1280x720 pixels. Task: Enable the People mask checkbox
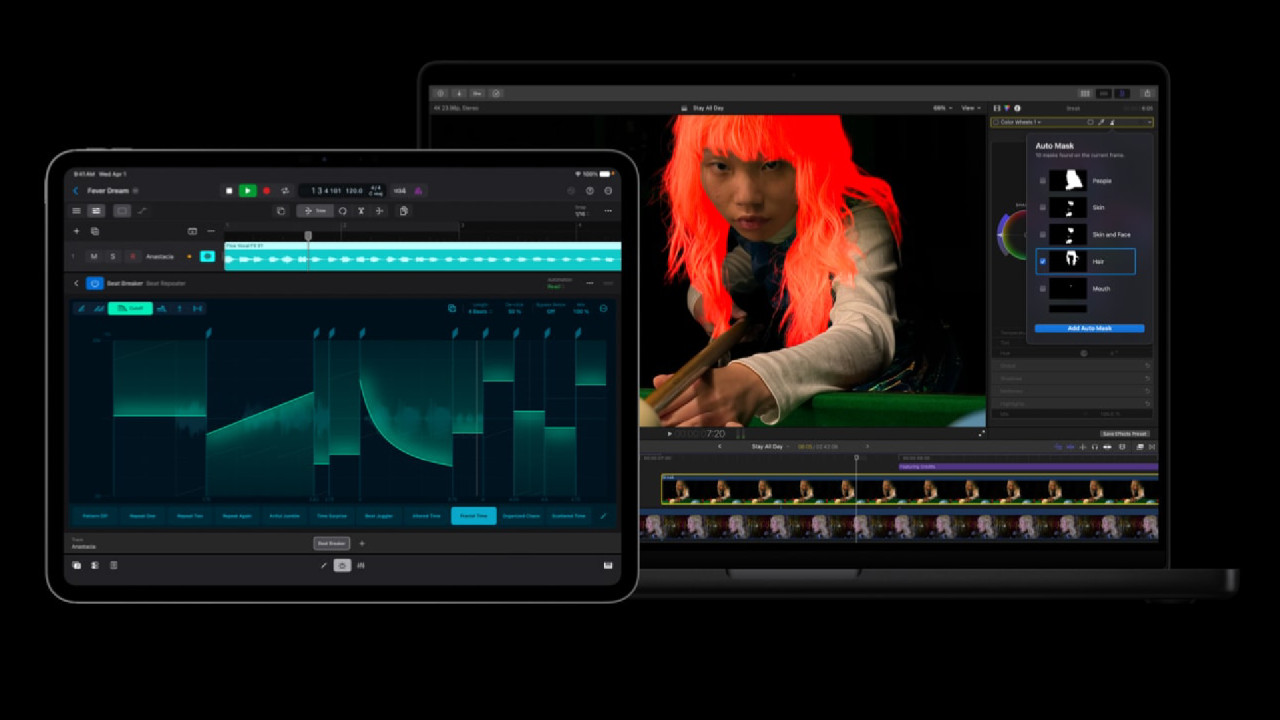pyautogui.click(x=1043, y=181)
